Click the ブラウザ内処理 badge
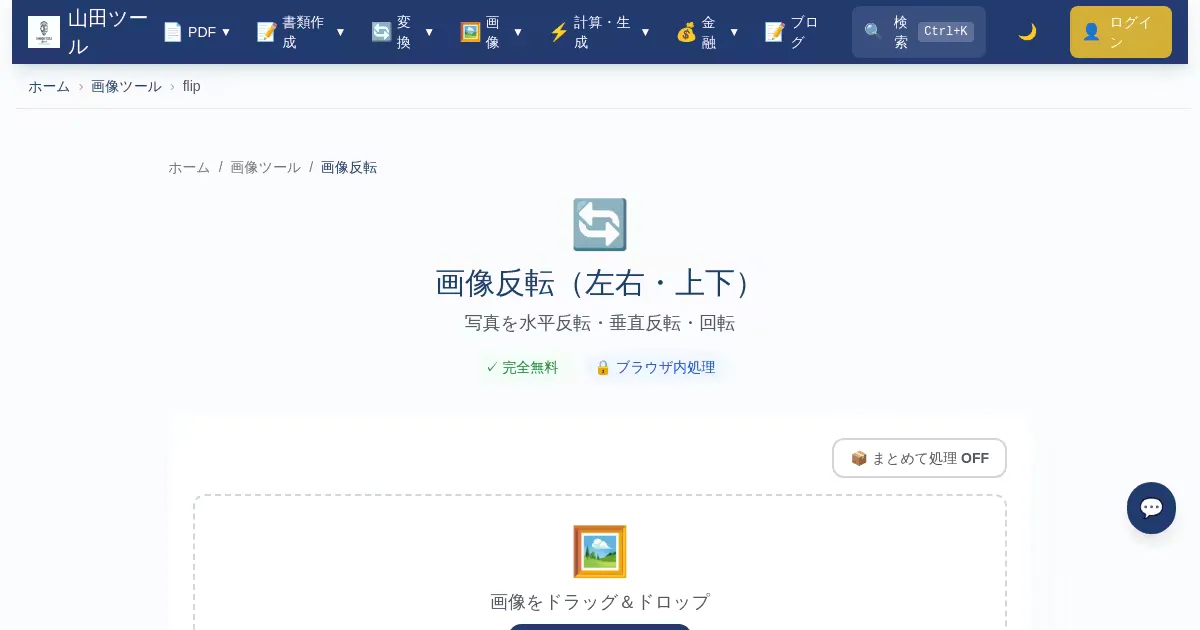Viewport: 1200px width, 630px height. click(656, 367)
